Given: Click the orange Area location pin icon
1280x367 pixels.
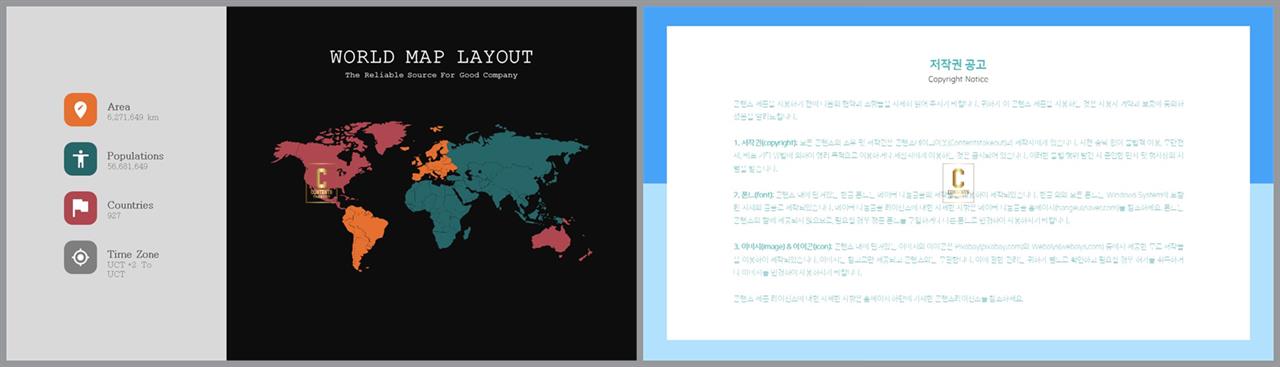Looking at the screenshot, I should pyautogui.click(x=80, y=109).
